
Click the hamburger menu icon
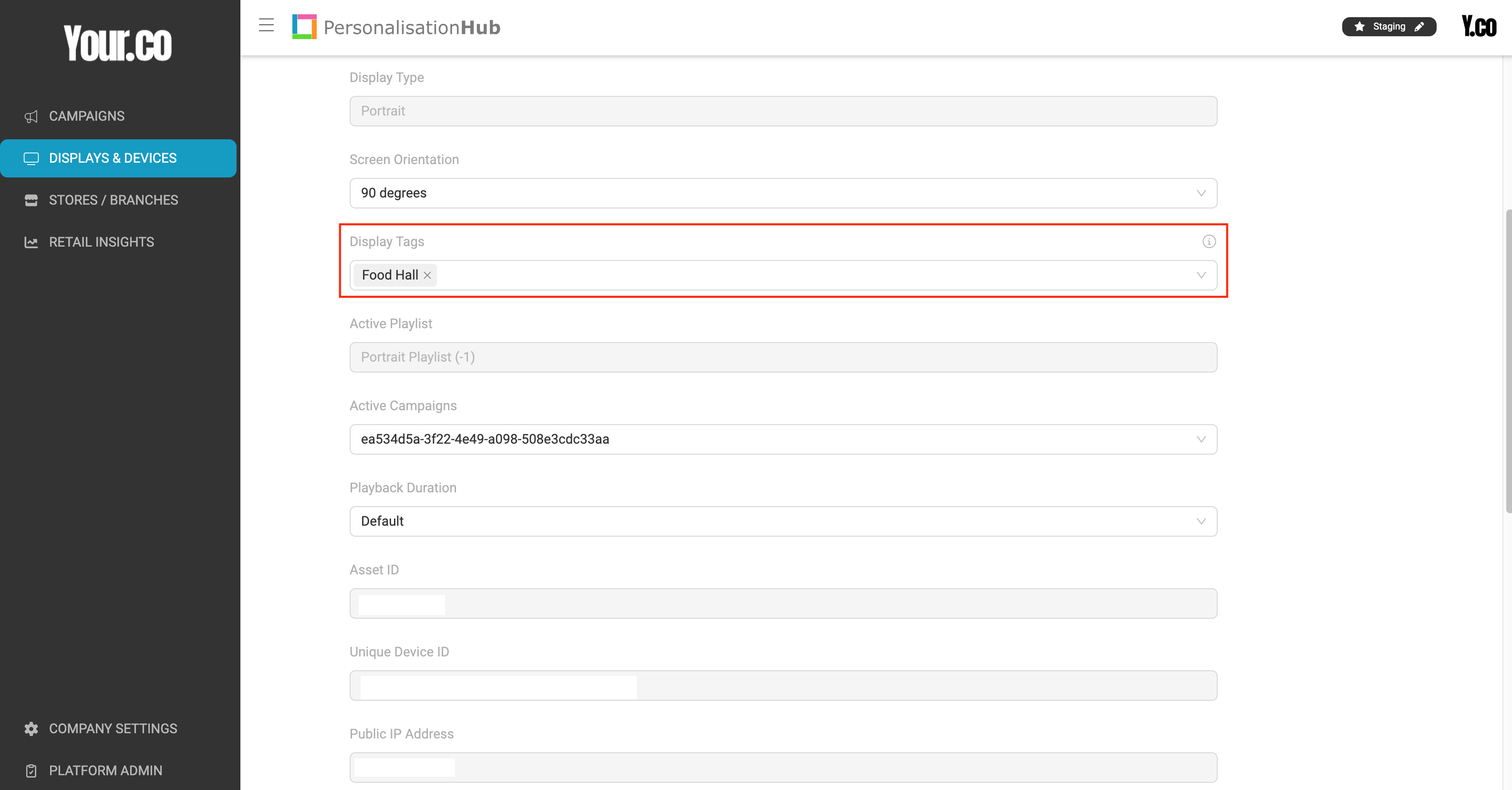266,25
